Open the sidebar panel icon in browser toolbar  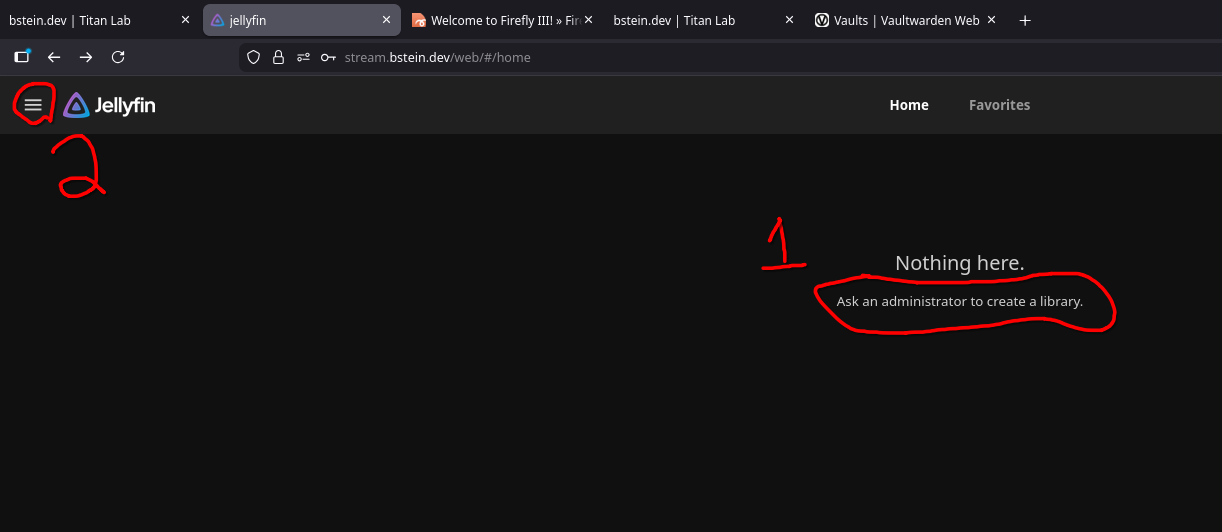point(22,57)
